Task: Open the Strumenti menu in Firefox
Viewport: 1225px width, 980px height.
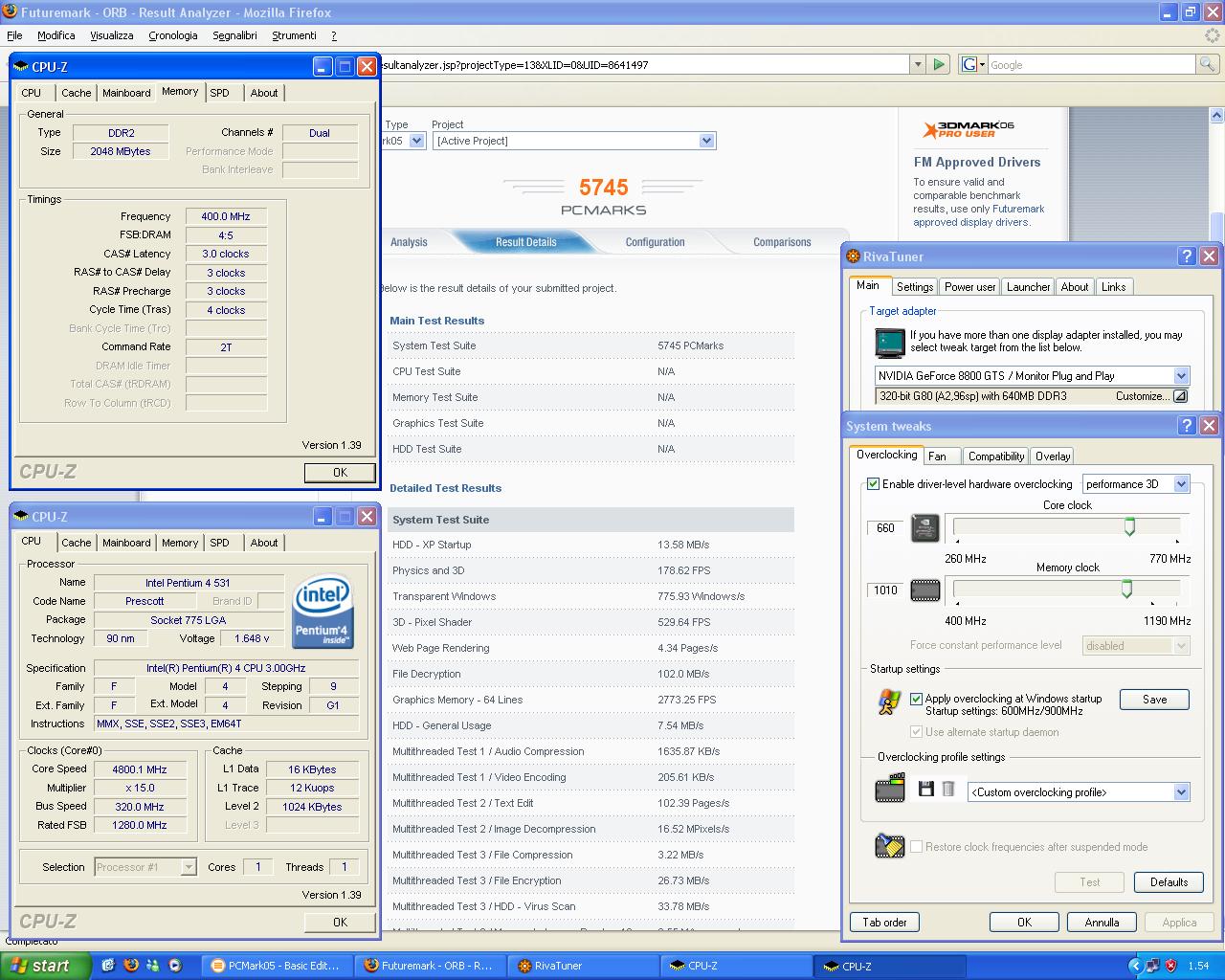Action: (x=294, y=35)
